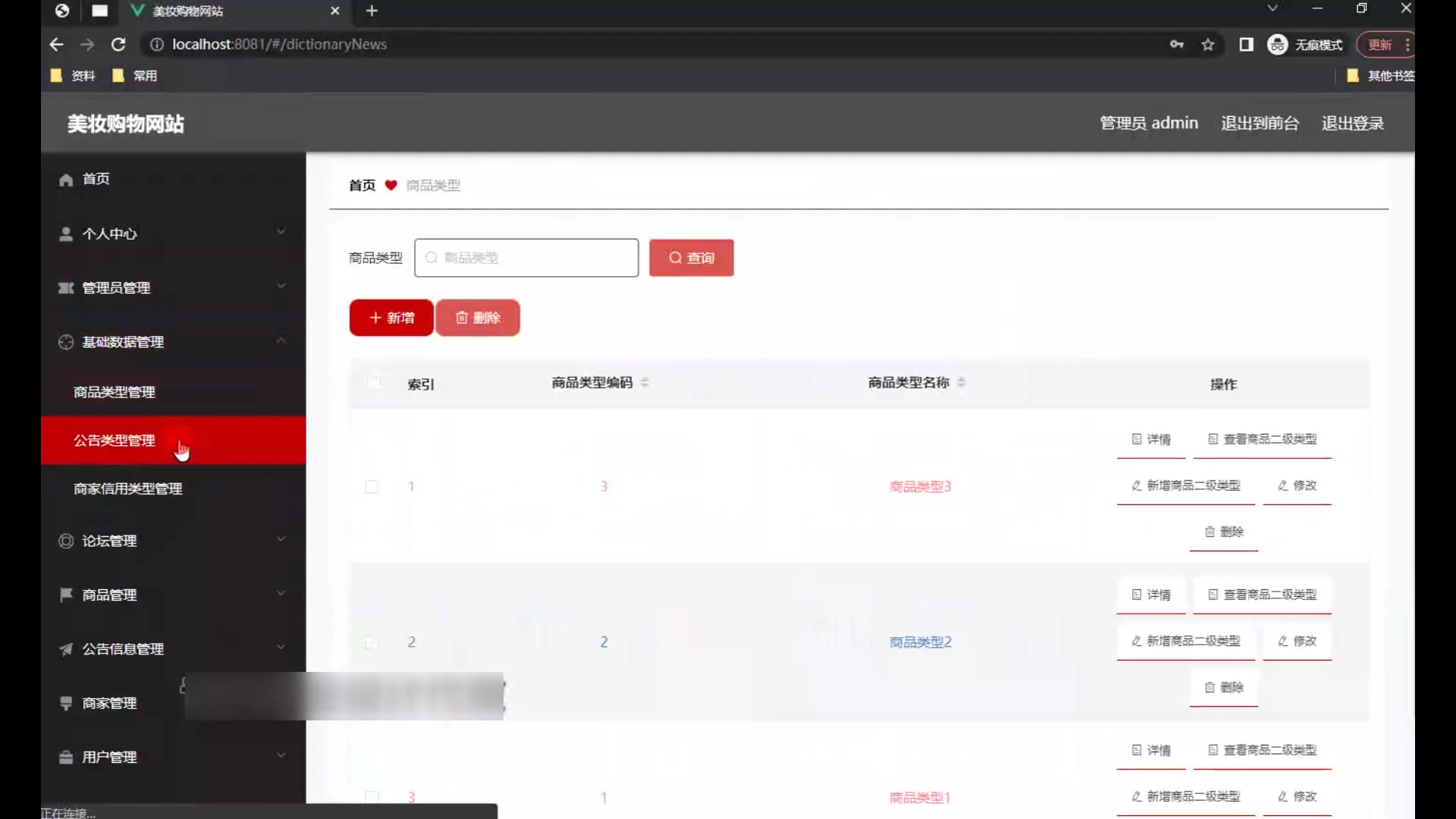Expand the 管理员管理 submenu chevron
The image size is (1456, 819).
pyautogui.click(x=281, y=287)
